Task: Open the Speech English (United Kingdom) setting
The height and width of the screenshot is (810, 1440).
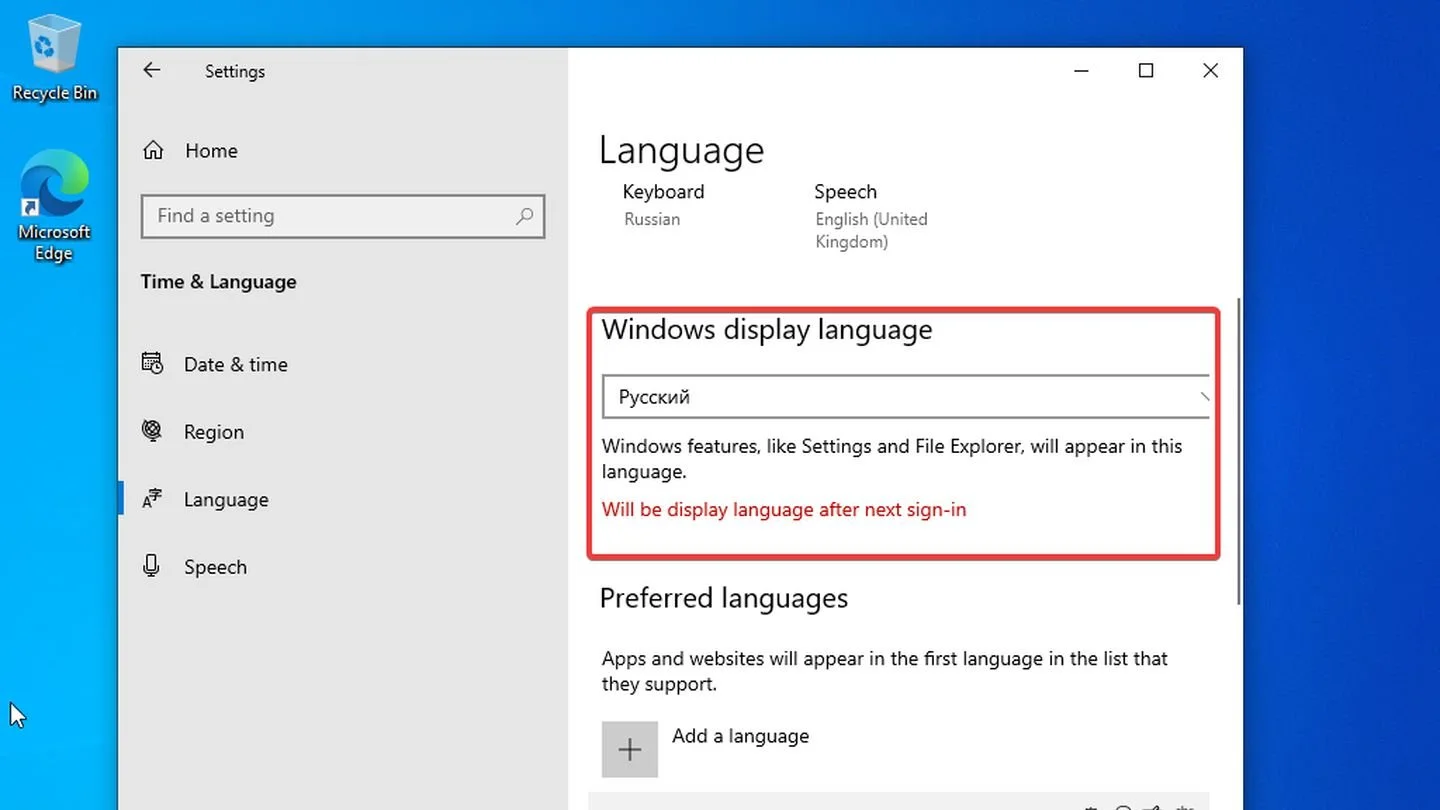Action: [871, 216]
